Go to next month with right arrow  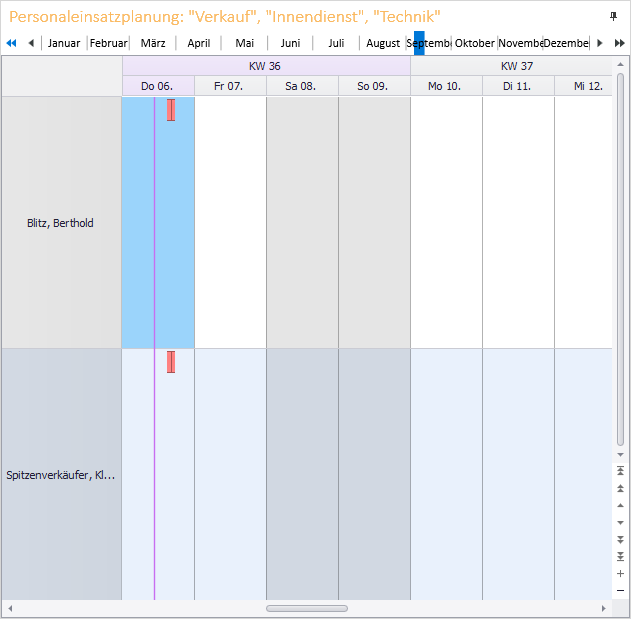point(600,43)
